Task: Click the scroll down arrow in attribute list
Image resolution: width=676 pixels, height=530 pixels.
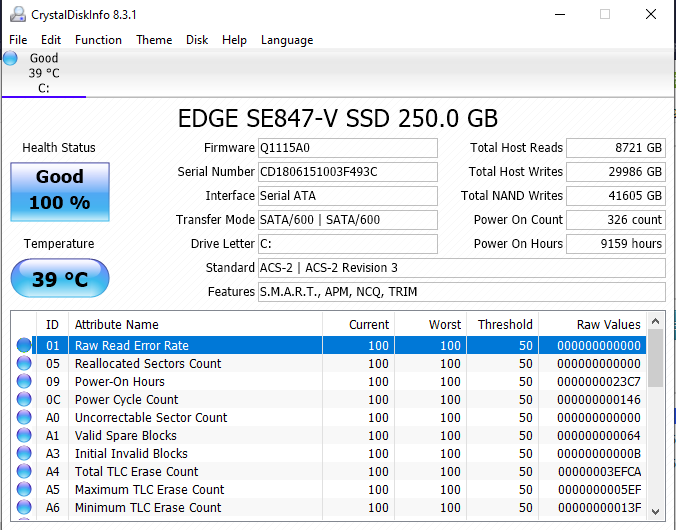Action: pyautogui.click(x=656, y=511)
